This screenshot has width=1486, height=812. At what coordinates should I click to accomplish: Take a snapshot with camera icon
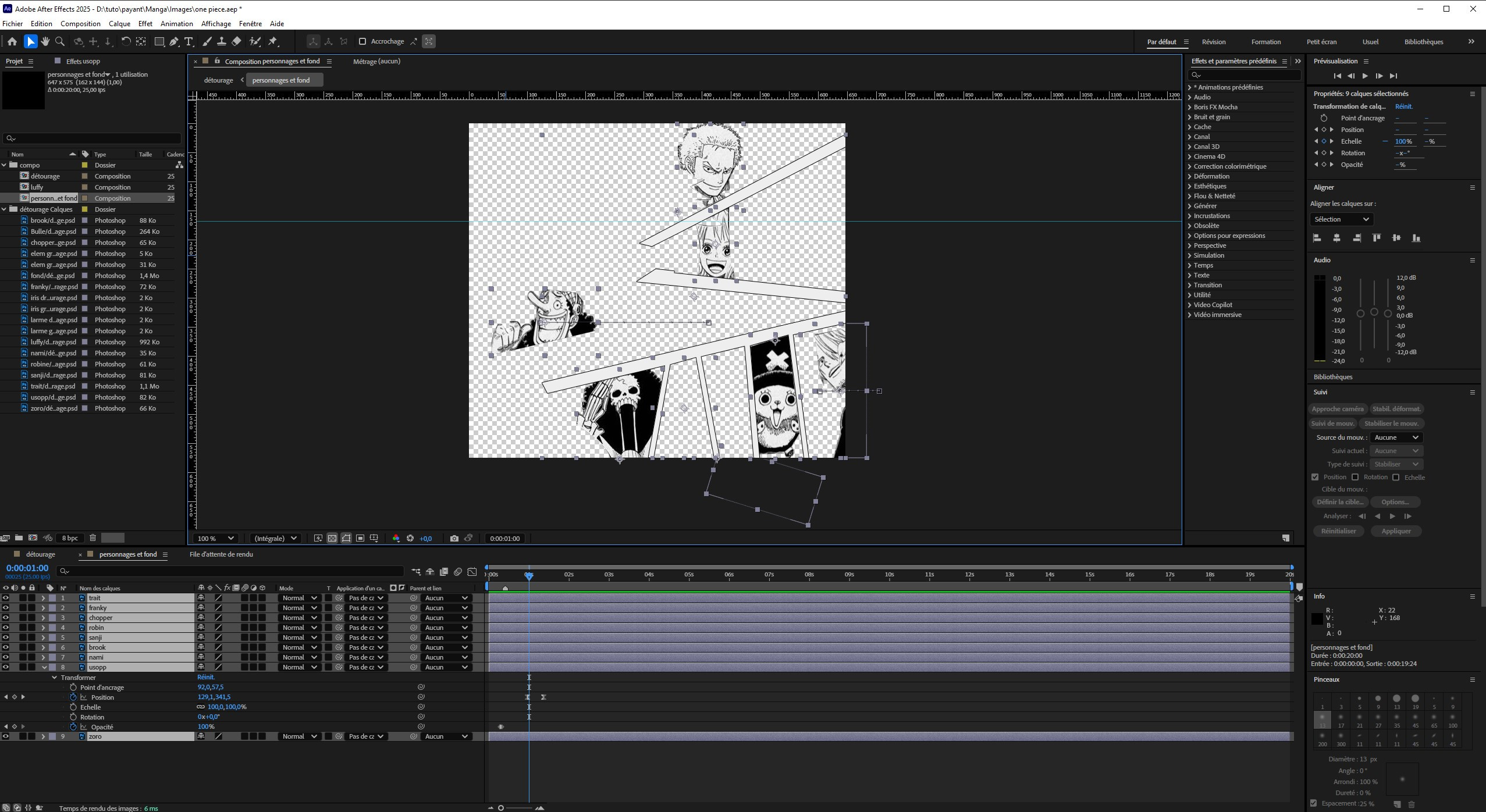click(x=454, y=539)
